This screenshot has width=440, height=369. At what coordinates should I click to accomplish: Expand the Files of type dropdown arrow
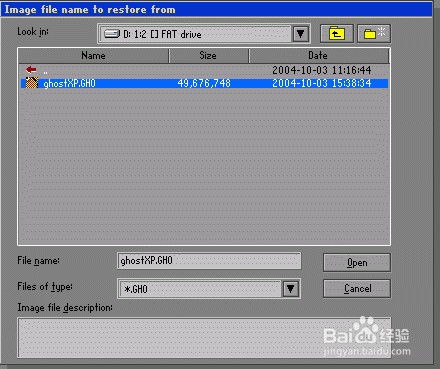pyautogui.click(x=290, y=289)
